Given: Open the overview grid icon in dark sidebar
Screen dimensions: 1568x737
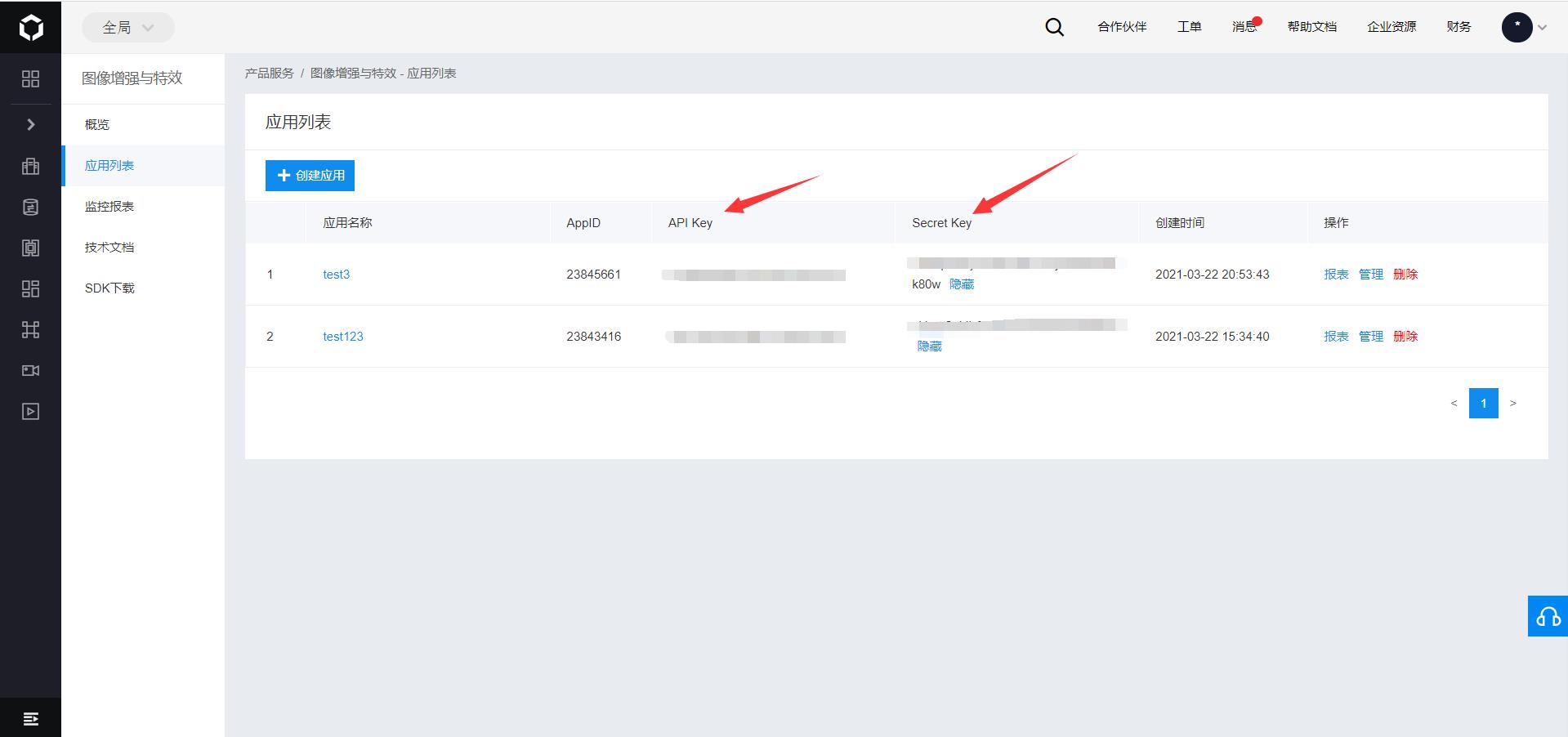Looking at the screenshot, I should 30,78.
